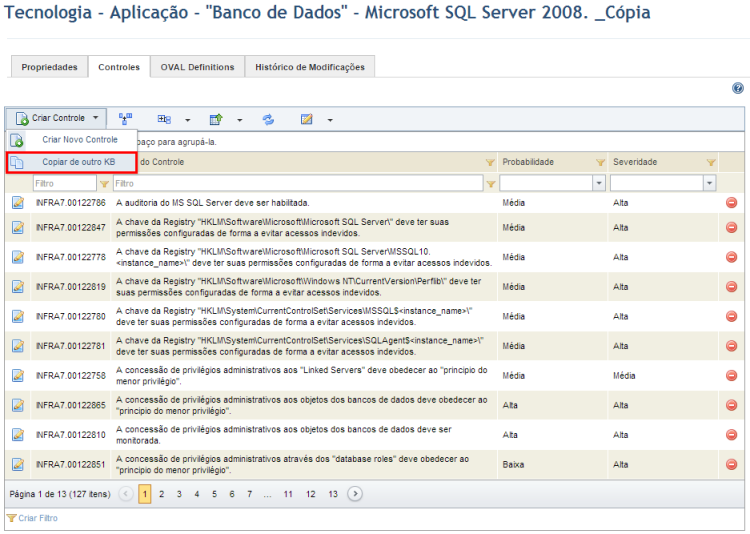
Task: Delete control INFRA7.00122847
Action: (731, 227)
